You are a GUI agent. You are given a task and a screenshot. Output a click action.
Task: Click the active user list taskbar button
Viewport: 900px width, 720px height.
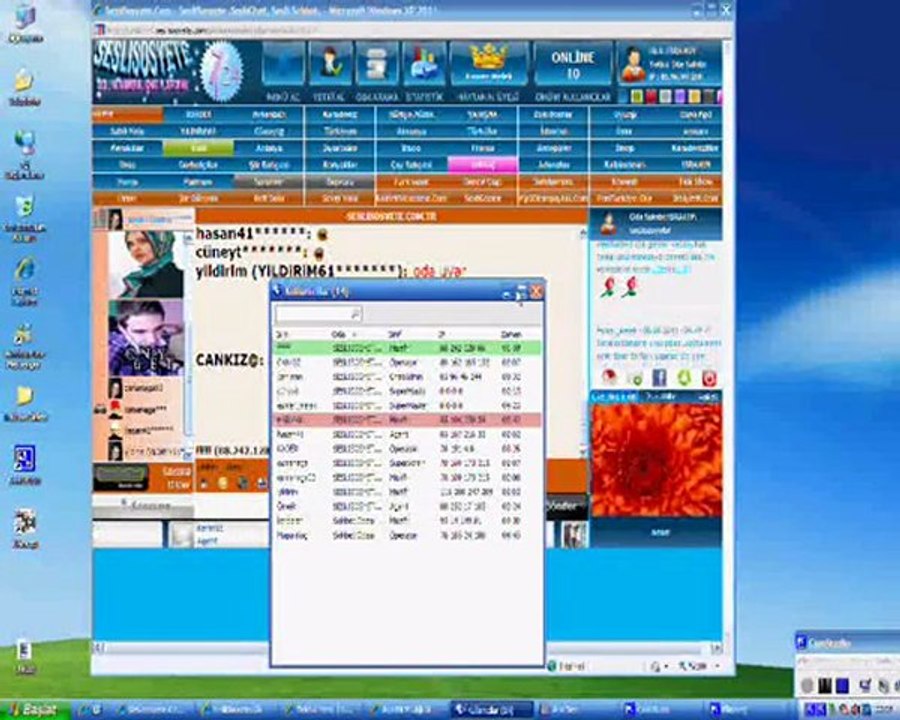(x=491, y=710)
